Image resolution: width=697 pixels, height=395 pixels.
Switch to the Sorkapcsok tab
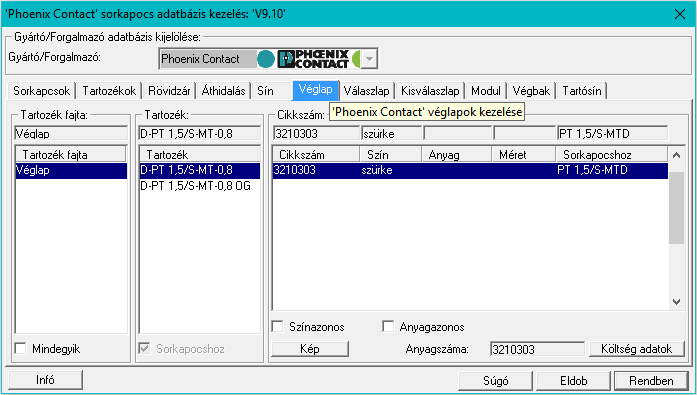coord(41,91)
